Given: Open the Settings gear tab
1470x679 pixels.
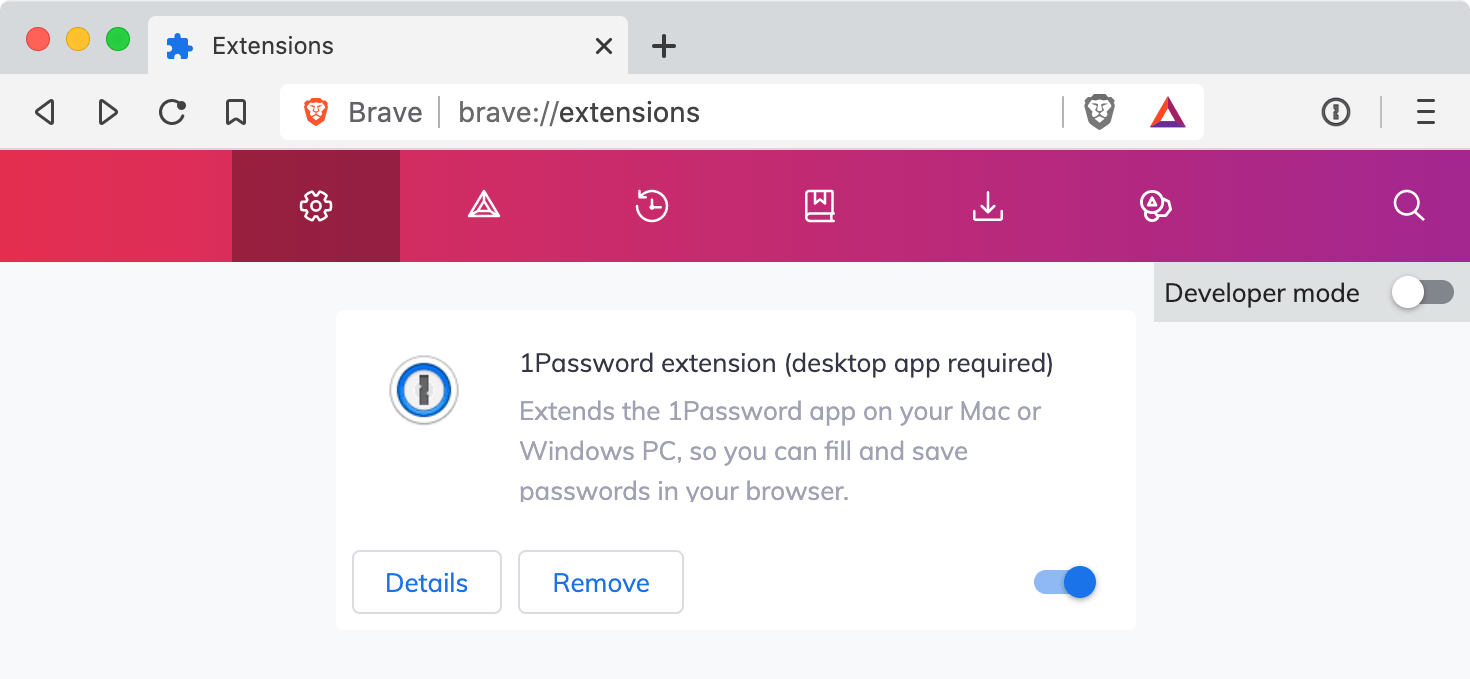Looking at the screenshot, I should [x=316, y=206].
